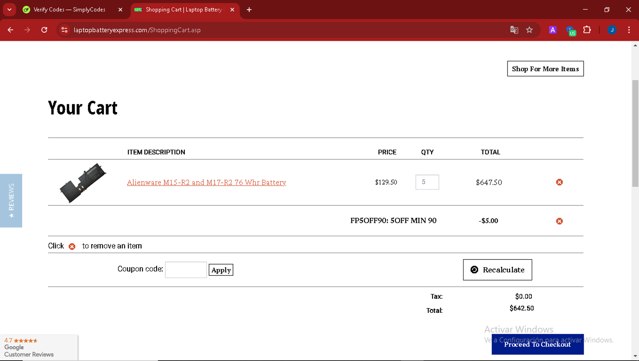Screen dimensions: 639x361
Task: Reload the page with refresh icon
Action: pos(44,30)
